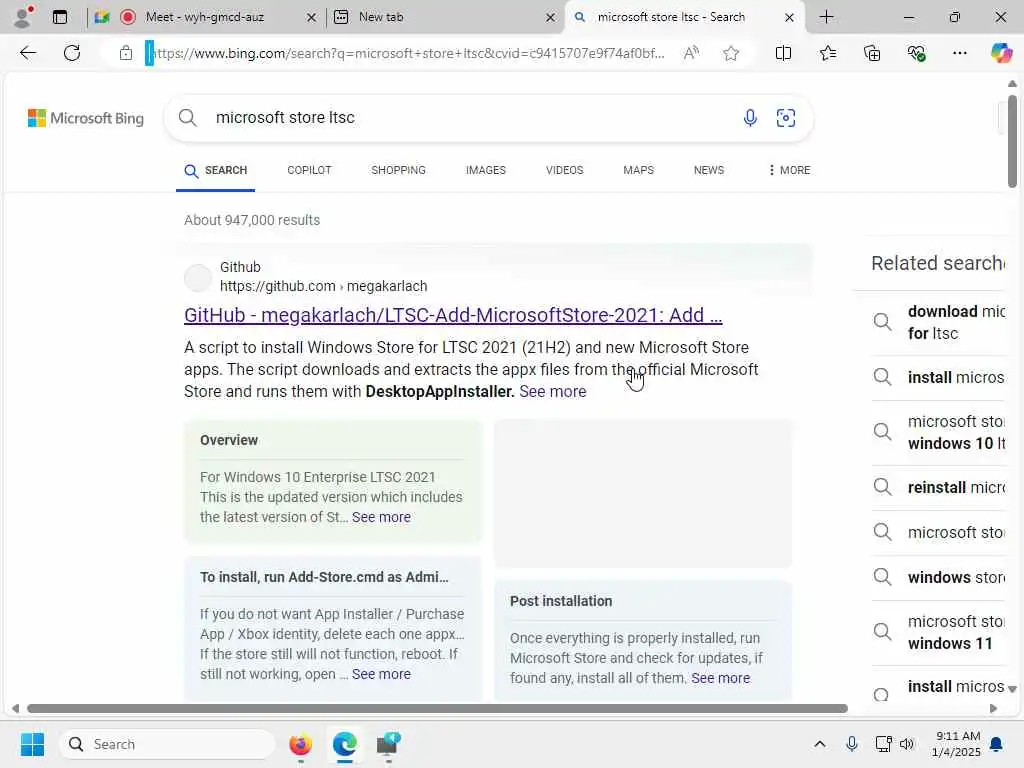Open visual search camera icon
Viewport: 1024px width, 768px height.
786,118
